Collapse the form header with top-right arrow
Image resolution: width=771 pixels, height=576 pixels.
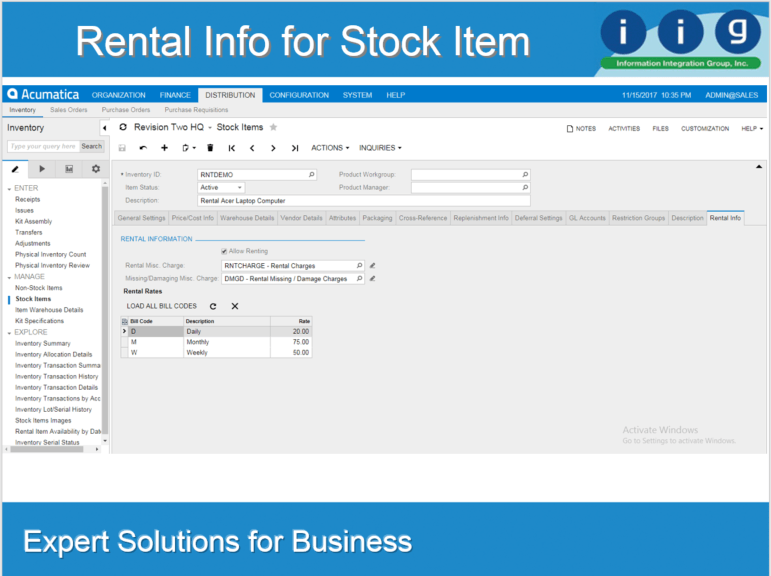[x=759, y=167]
